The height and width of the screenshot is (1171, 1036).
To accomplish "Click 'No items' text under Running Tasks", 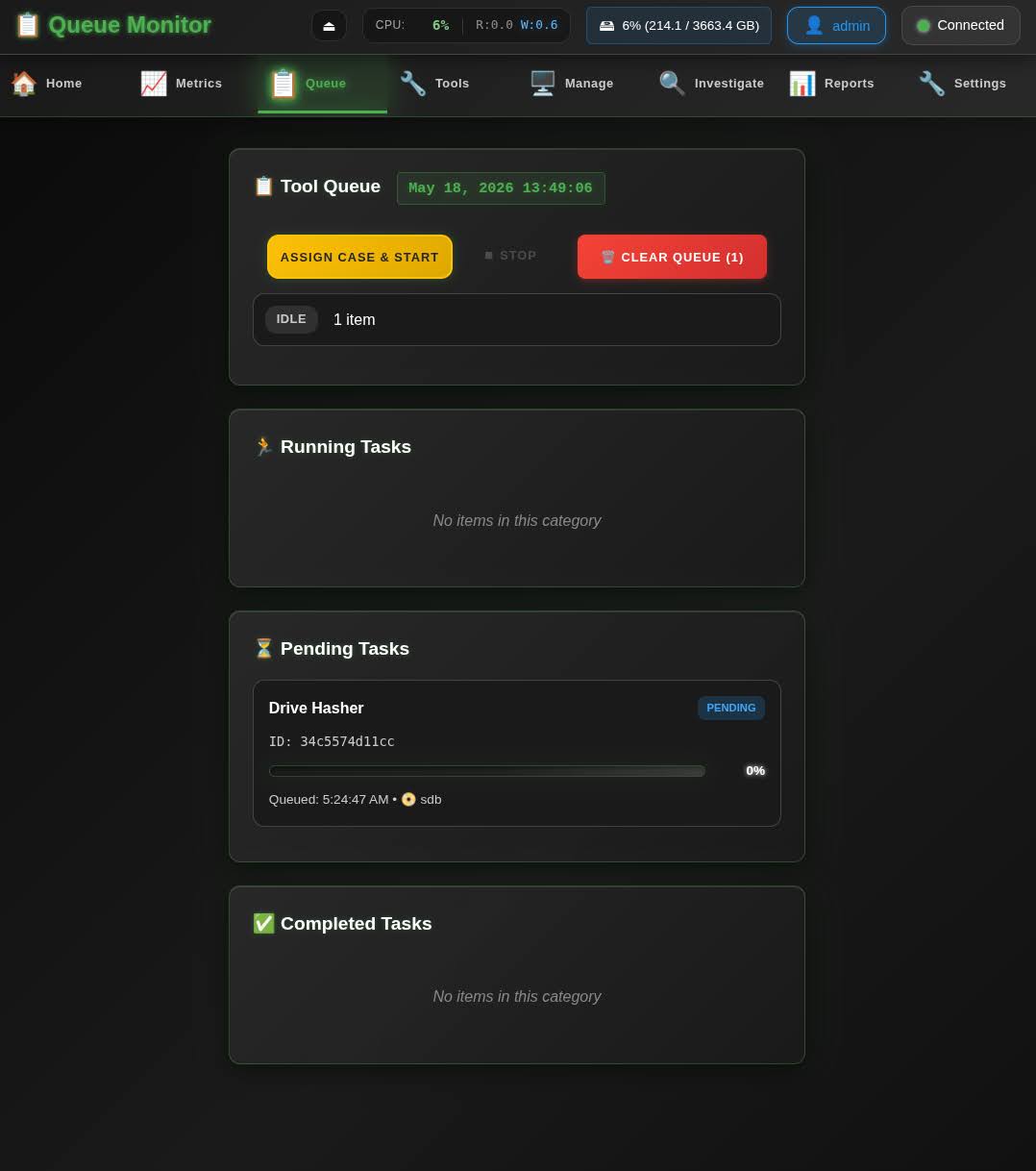I will tap(517, 521).
